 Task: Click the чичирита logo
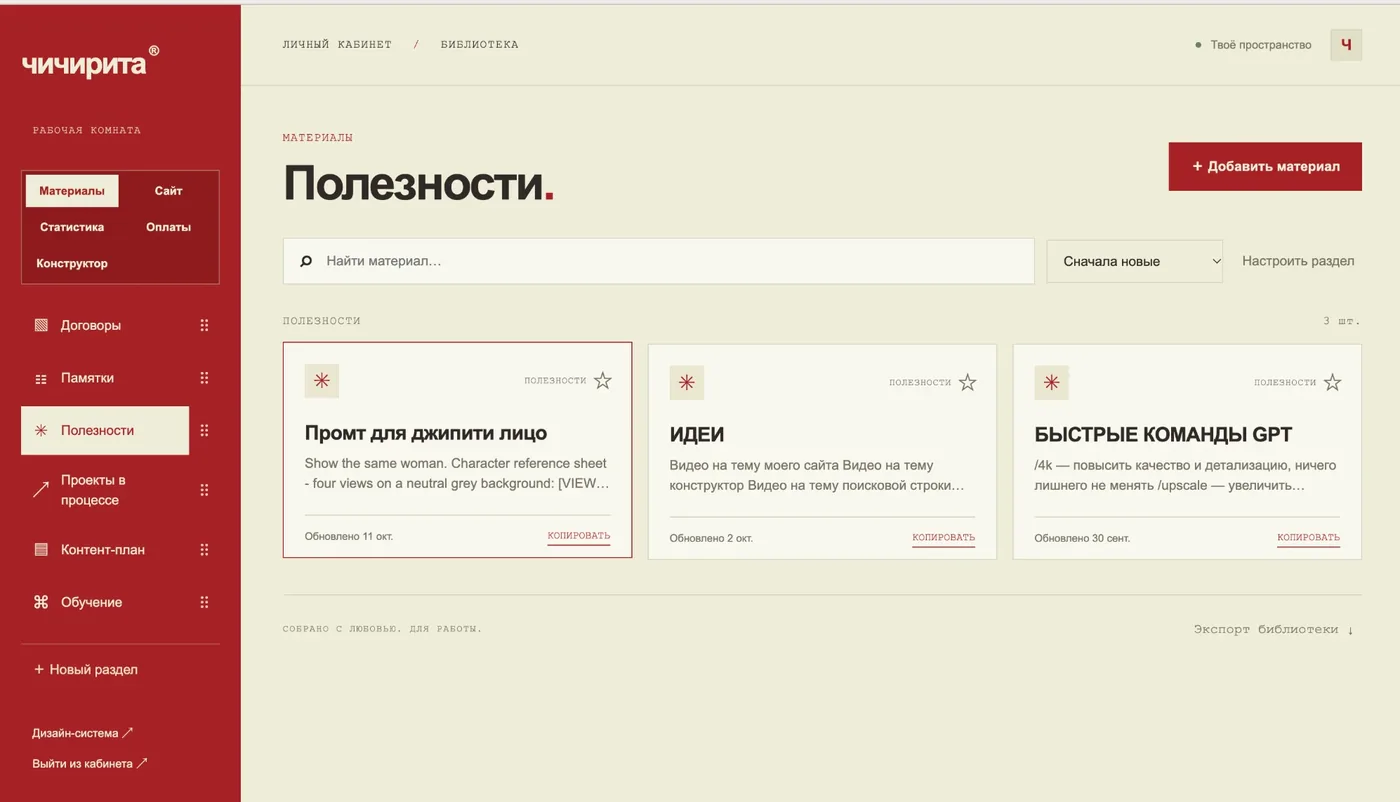click(x=90, y=62)
